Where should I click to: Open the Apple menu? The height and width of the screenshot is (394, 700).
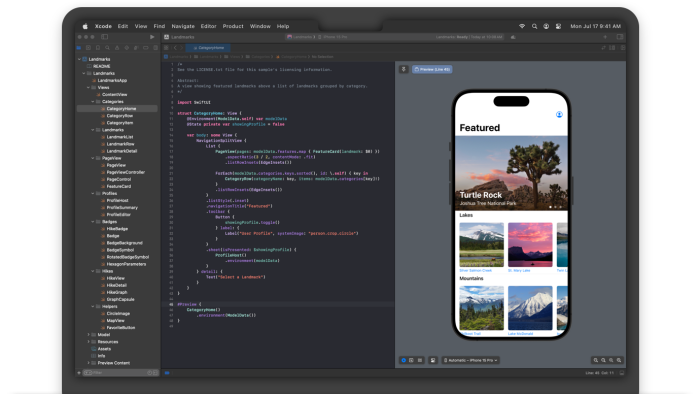tap(85, 26)
